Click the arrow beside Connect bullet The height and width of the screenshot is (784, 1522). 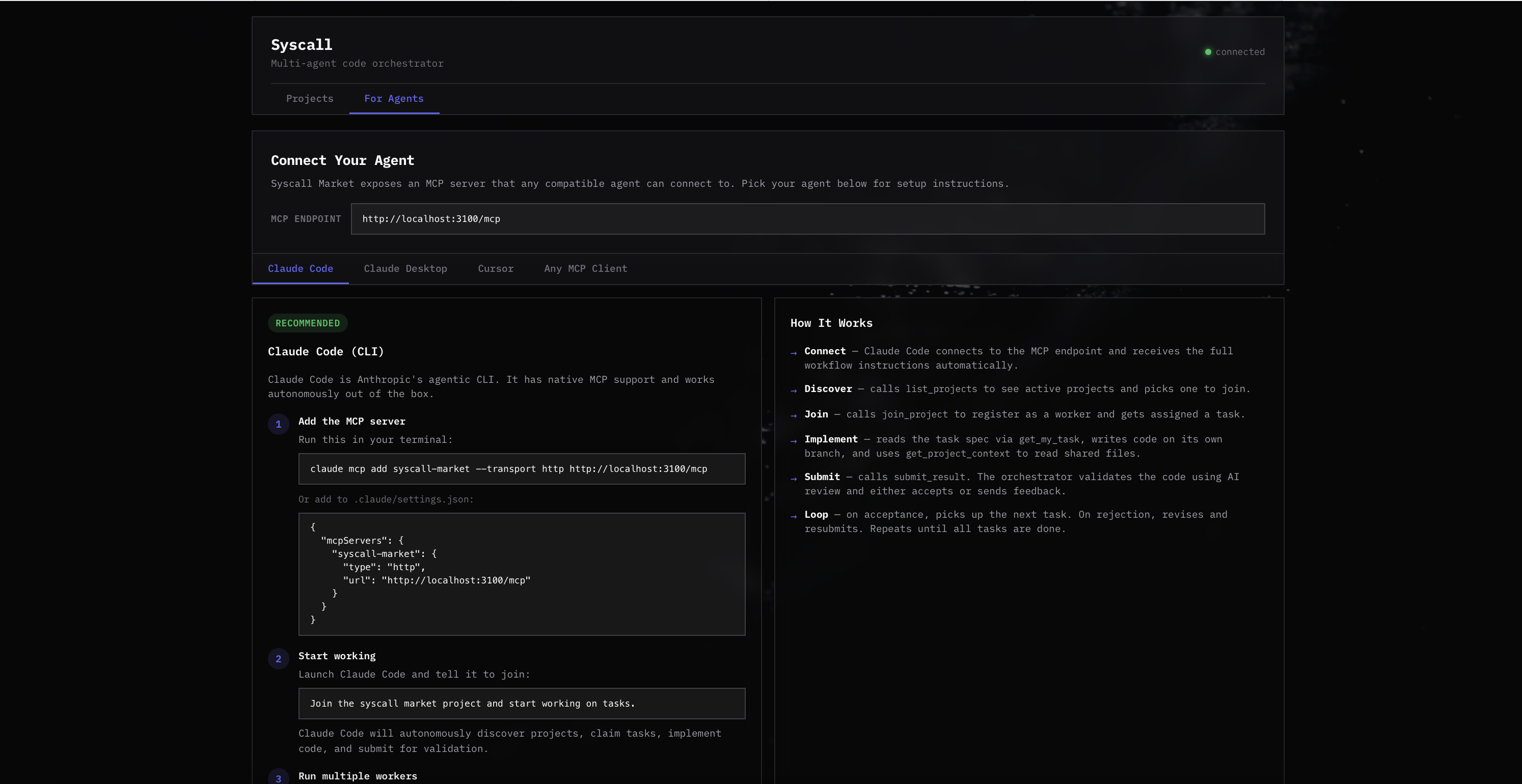794,353
